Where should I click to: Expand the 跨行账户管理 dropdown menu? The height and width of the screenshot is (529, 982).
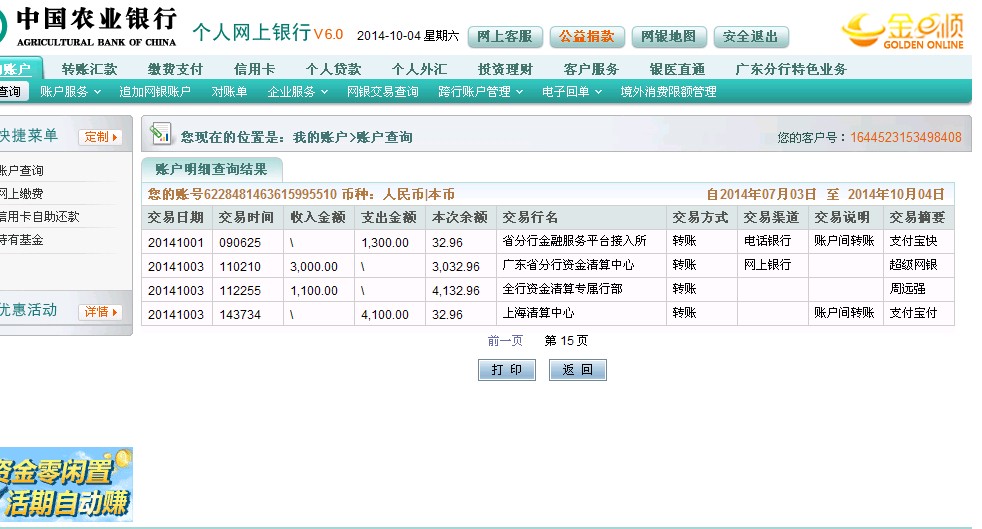[x=480, y=92]
